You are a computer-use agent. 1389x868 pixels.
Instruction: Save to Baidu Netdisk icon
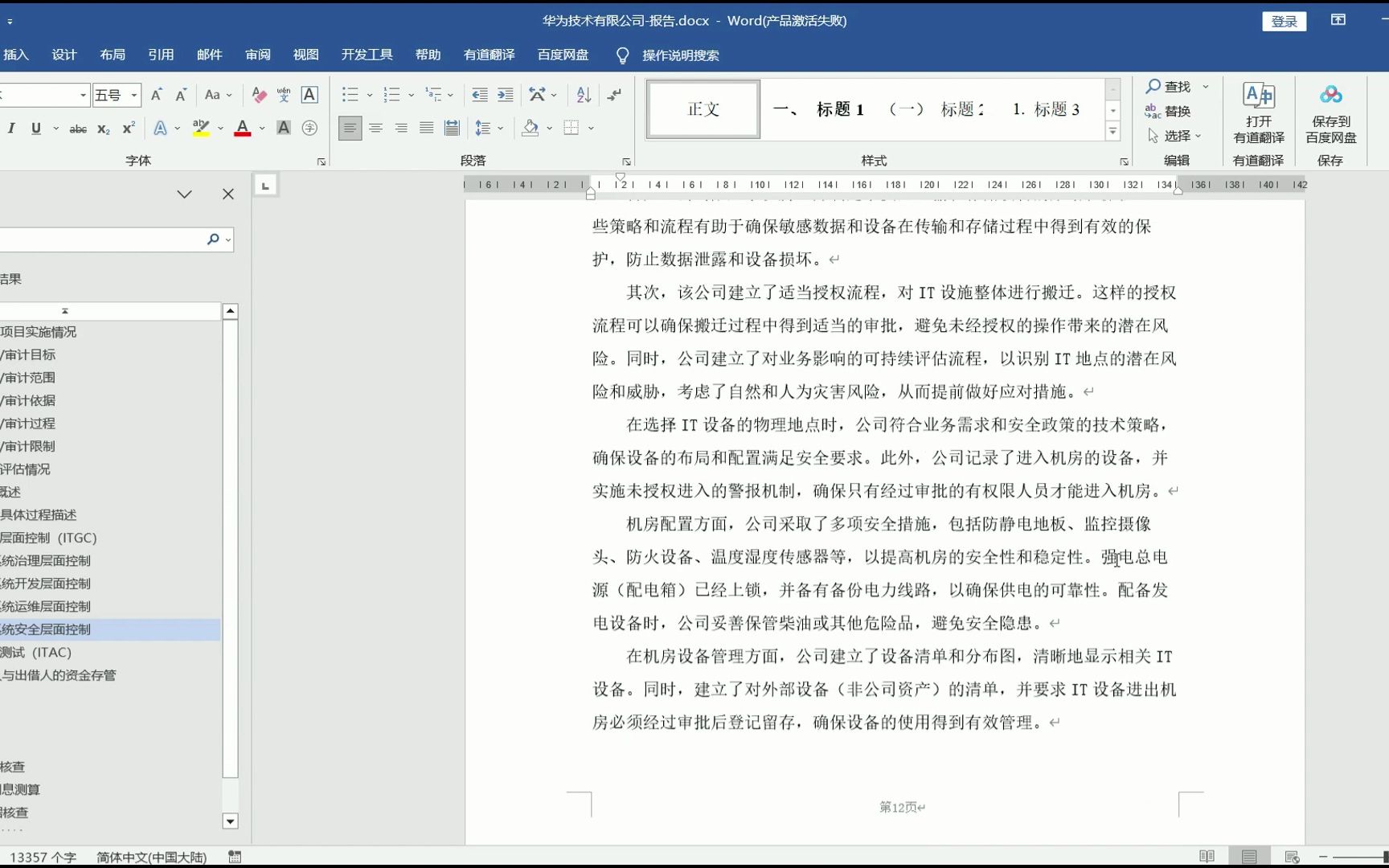point(1331,113)
